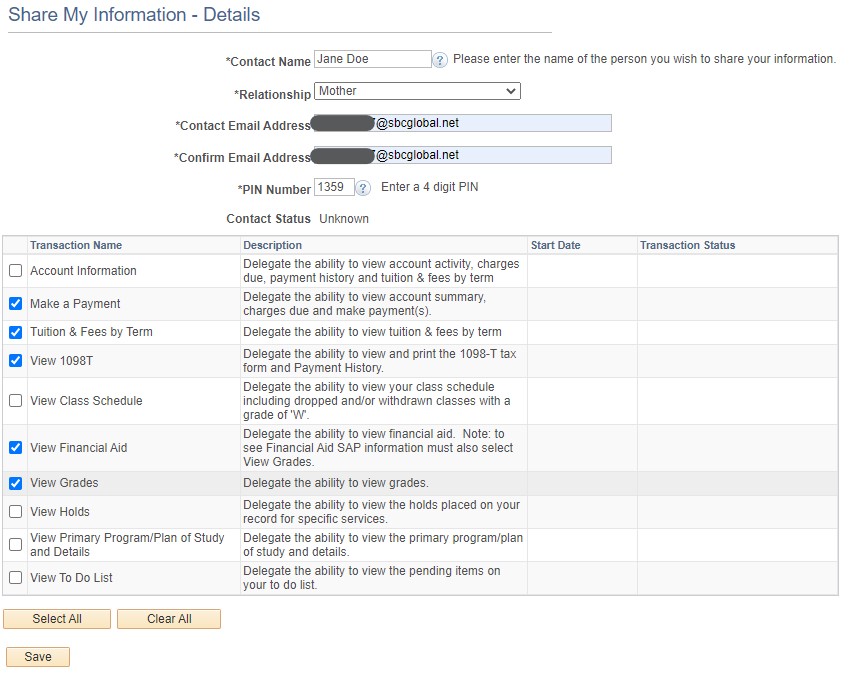Open the Relationship dropdown
850x675 pixels.
pyautogui.click(x=417, y=91)
